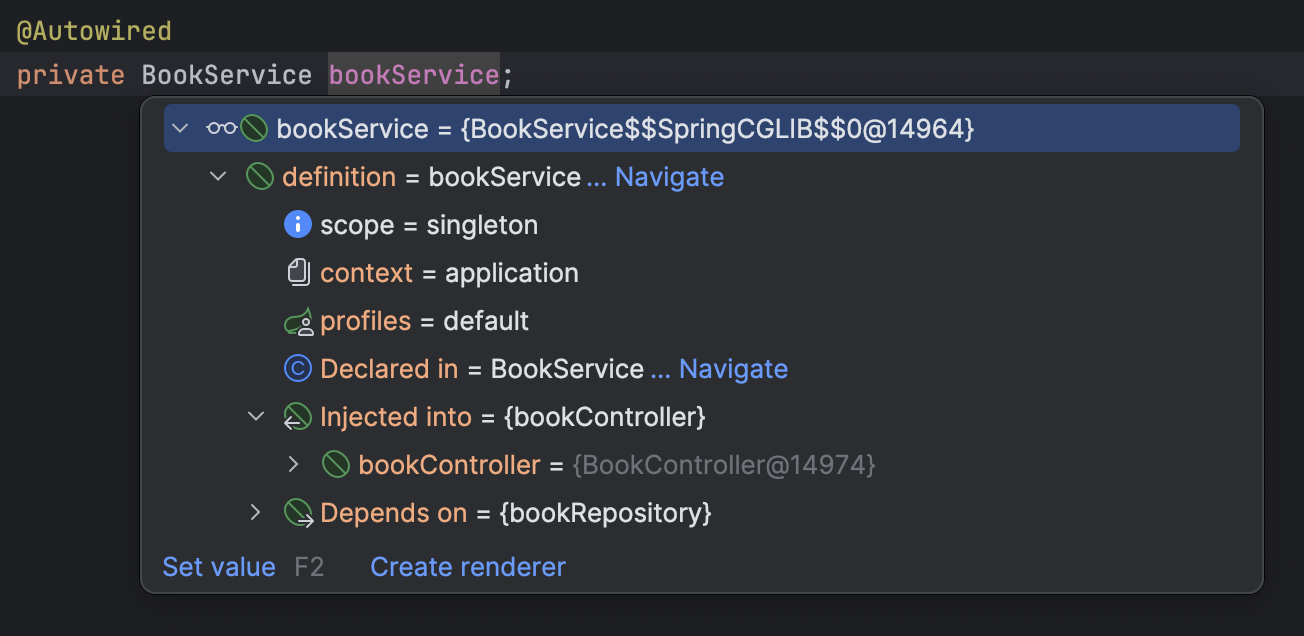The height and width of the screenshot is (636, 1304).
Task: Click Set value
Action: click(218, 566)
